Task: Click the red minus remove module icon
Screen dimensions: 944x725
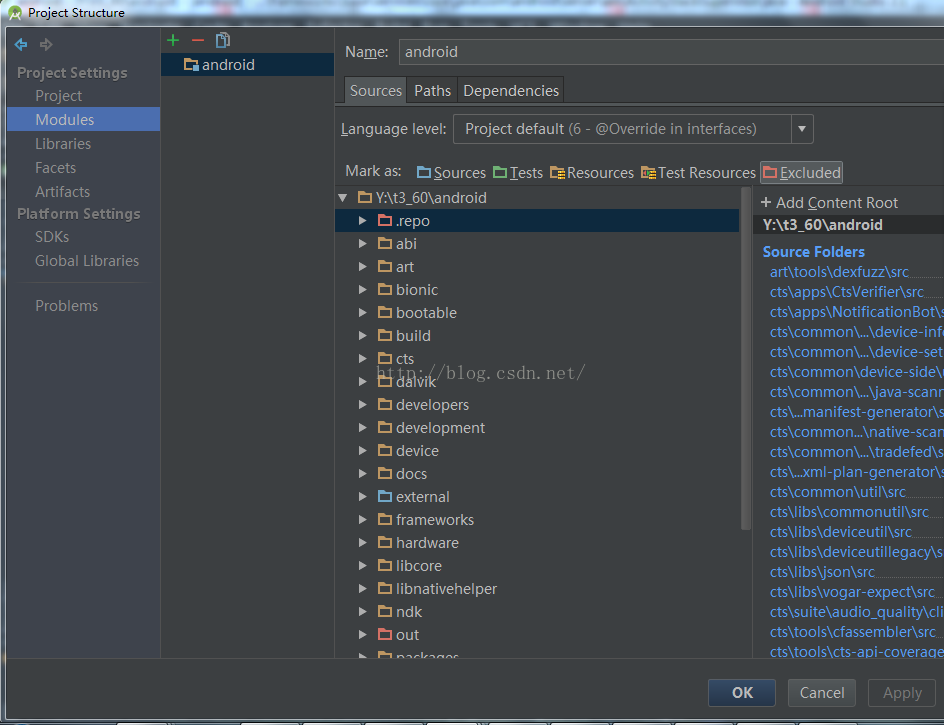Action: click(197, 40)
